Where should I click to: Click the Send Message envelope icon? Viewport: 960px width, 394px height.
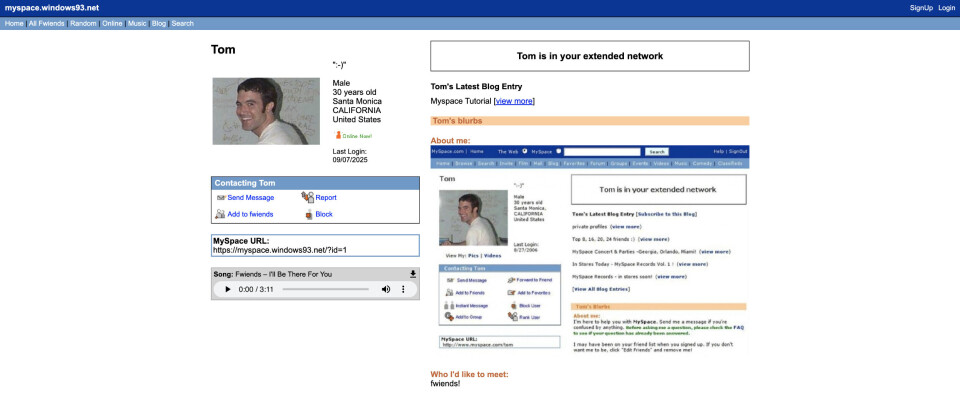(221, 198)
